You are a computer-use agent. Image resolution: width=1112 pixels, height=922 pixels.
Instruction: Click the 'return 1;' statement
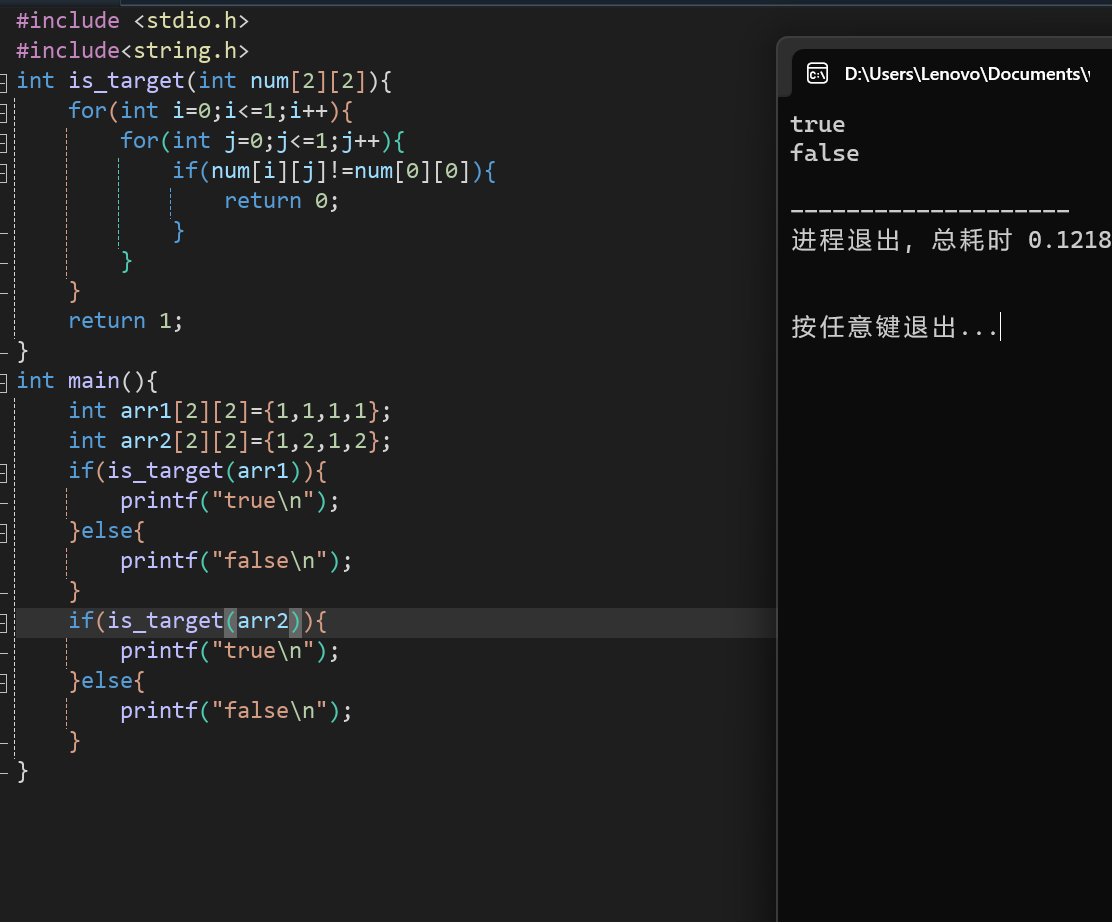126,321
